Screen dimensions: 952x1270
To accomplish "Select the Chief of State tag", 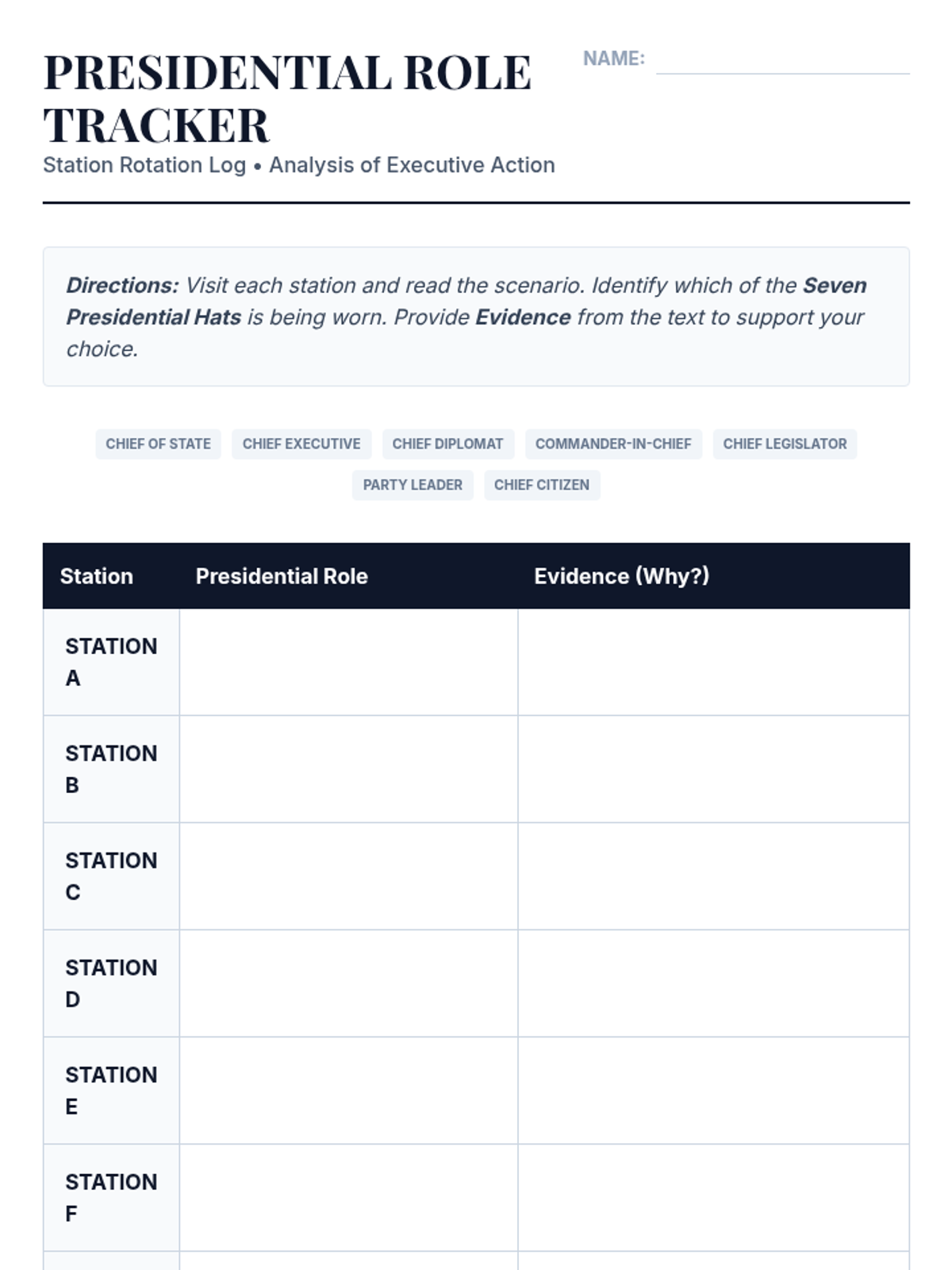I will [x=158, y=444].
